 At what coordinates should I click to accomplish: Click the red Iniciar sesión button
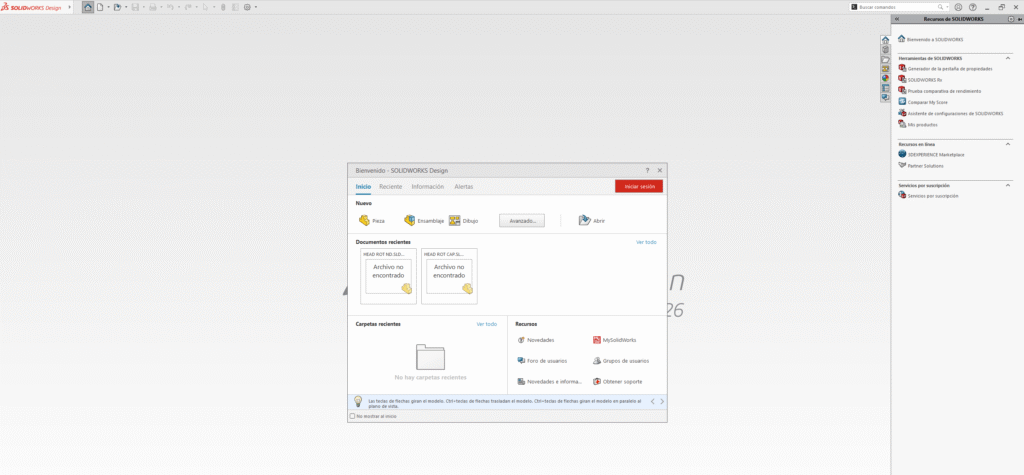(639, 186)
